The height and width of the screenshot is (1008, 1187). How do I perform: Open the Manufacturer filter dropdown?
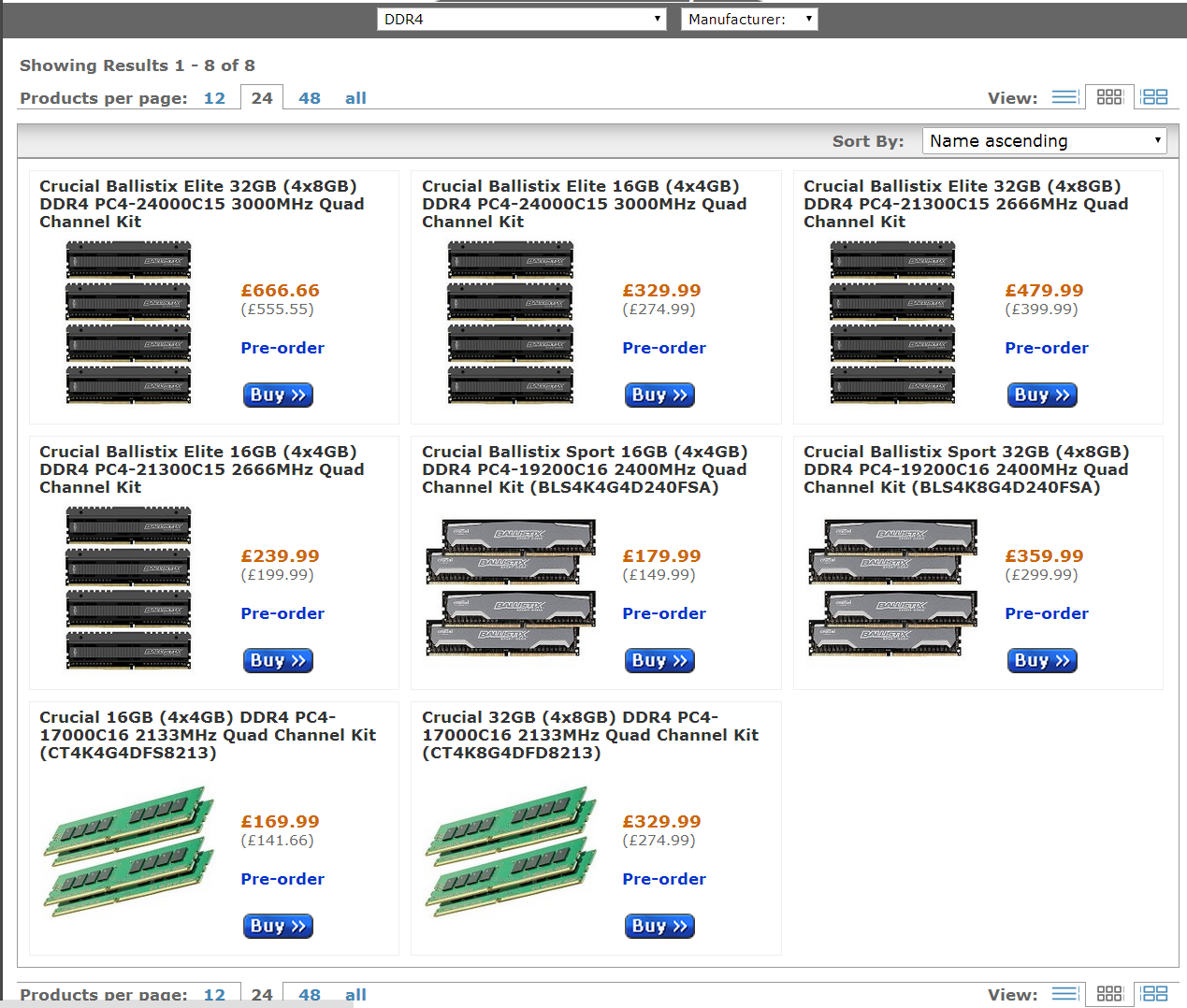click(749, 19)
